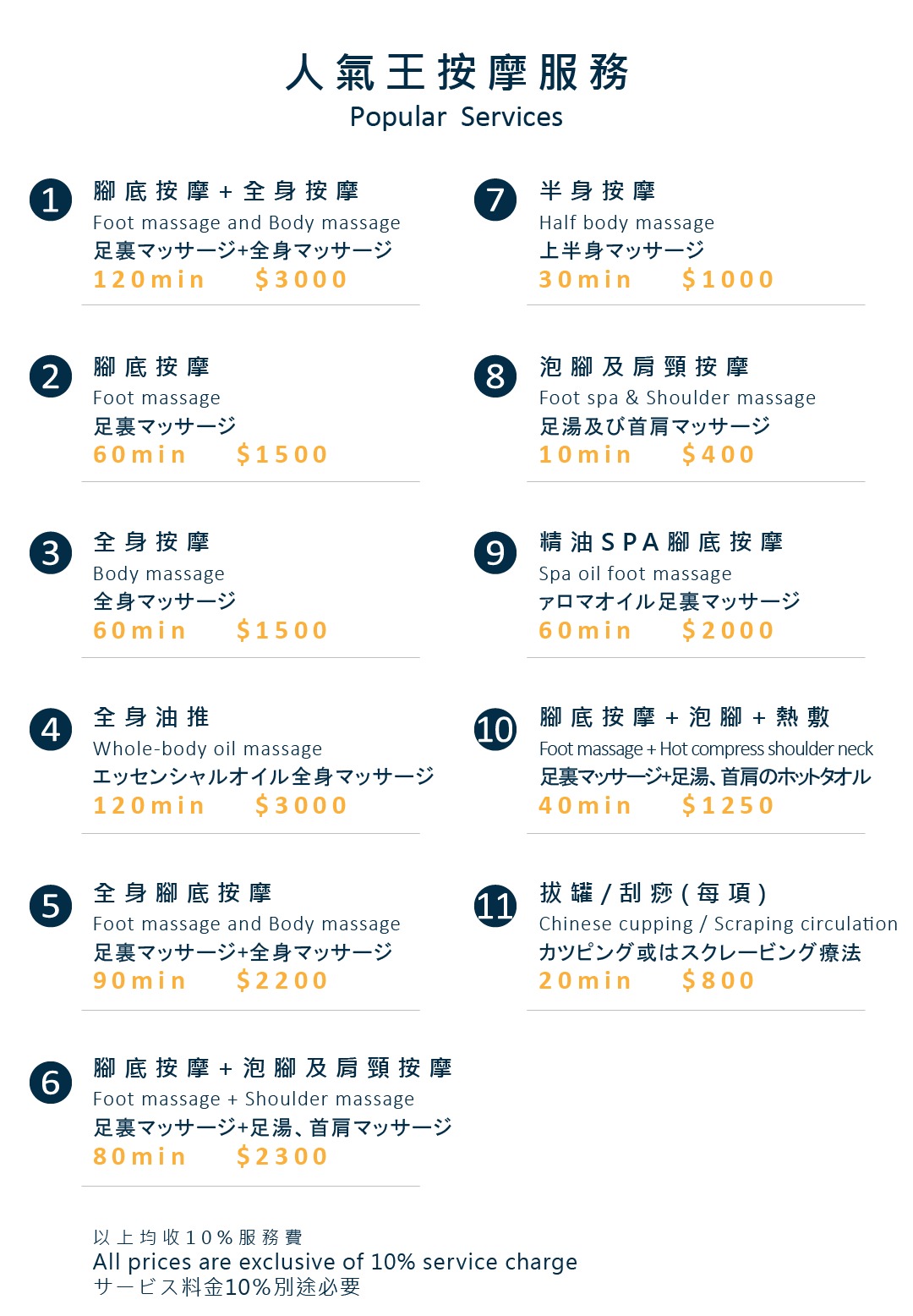Click the number 2 circle badge

[51, 376]
